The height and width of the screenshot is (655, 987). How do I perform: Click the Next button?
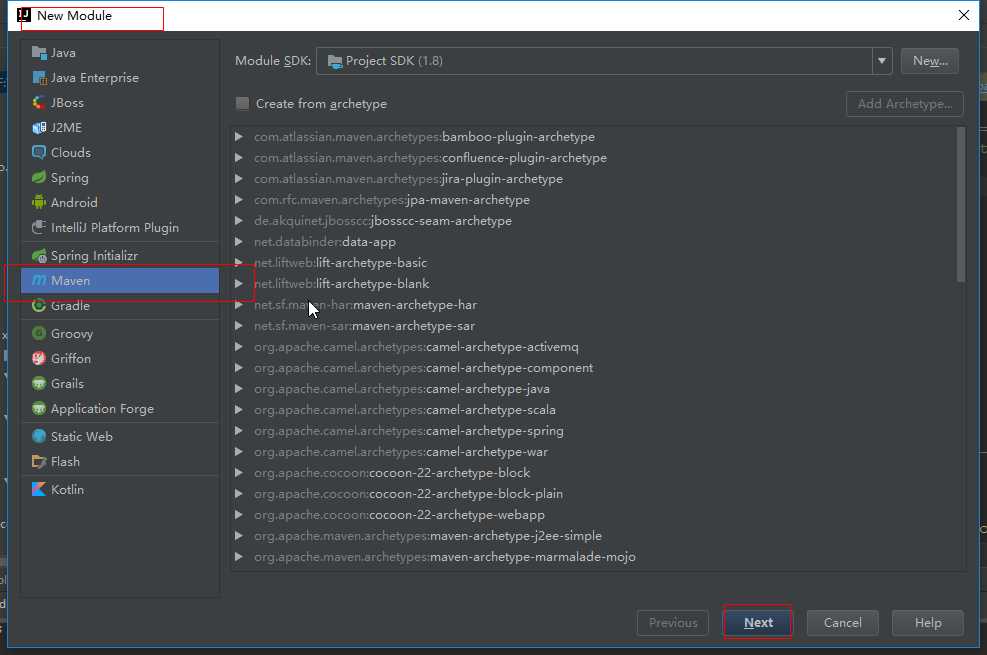point(758,622)
